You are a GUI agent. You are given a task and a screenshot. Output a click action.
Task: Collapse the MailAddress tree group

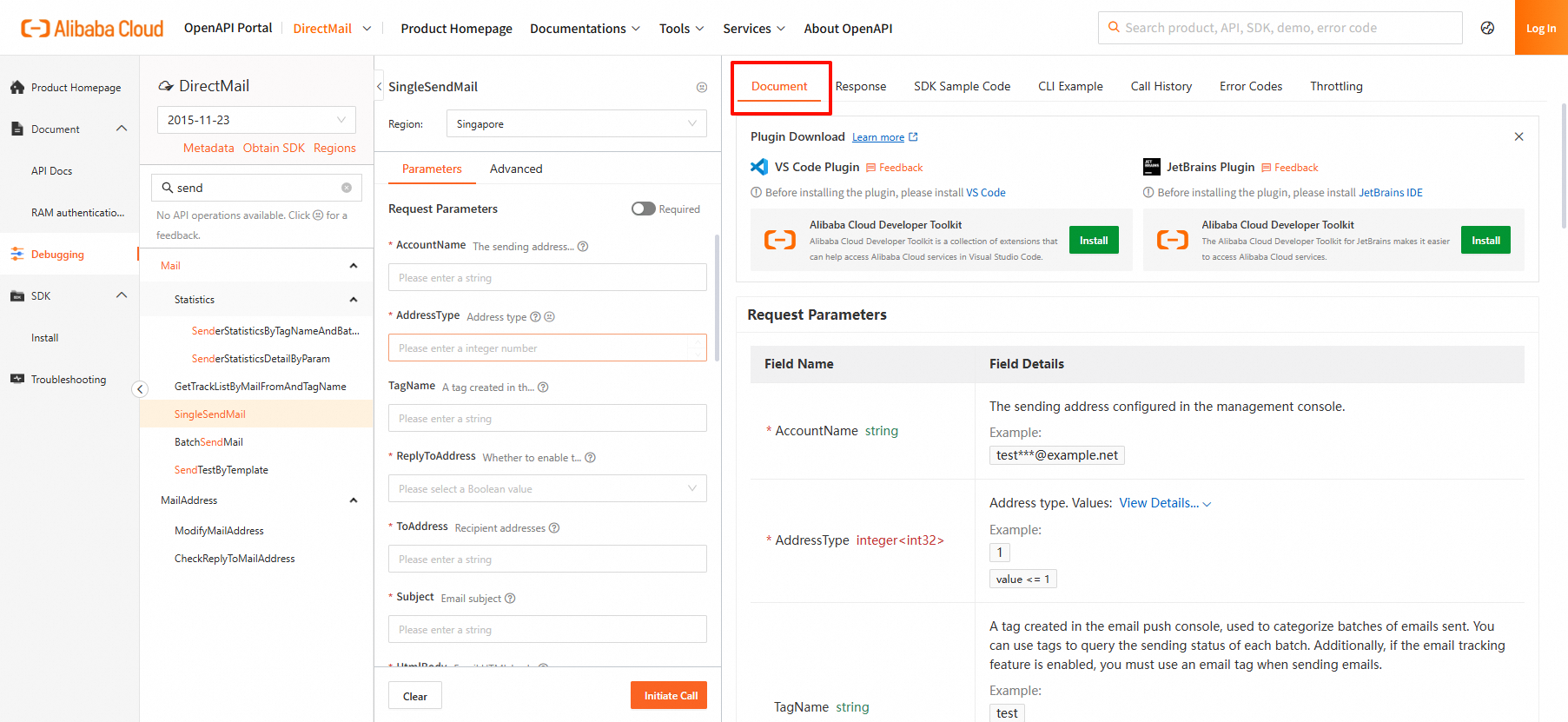pos(354,500)
